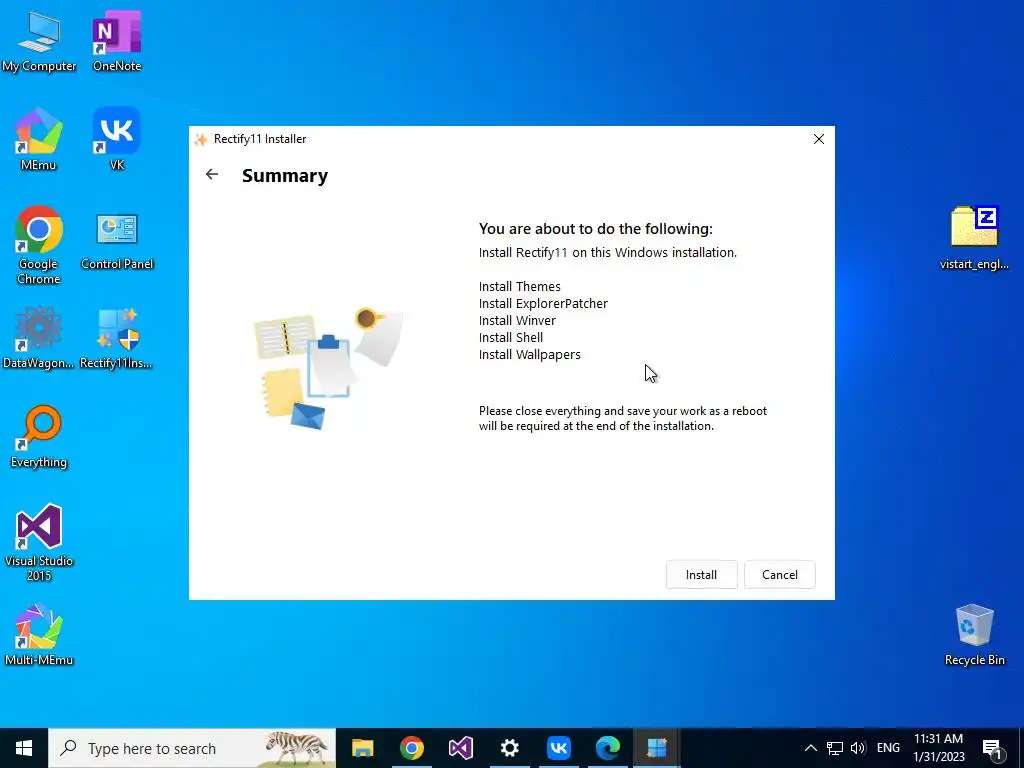Open the network status tray icon
1024x768 pixels.
click(835, 748)
